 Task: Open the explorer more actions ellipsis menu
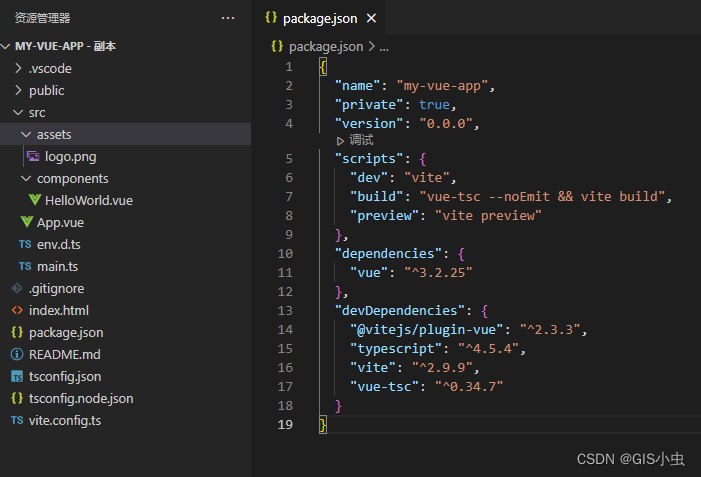click(x=228, y=18)
